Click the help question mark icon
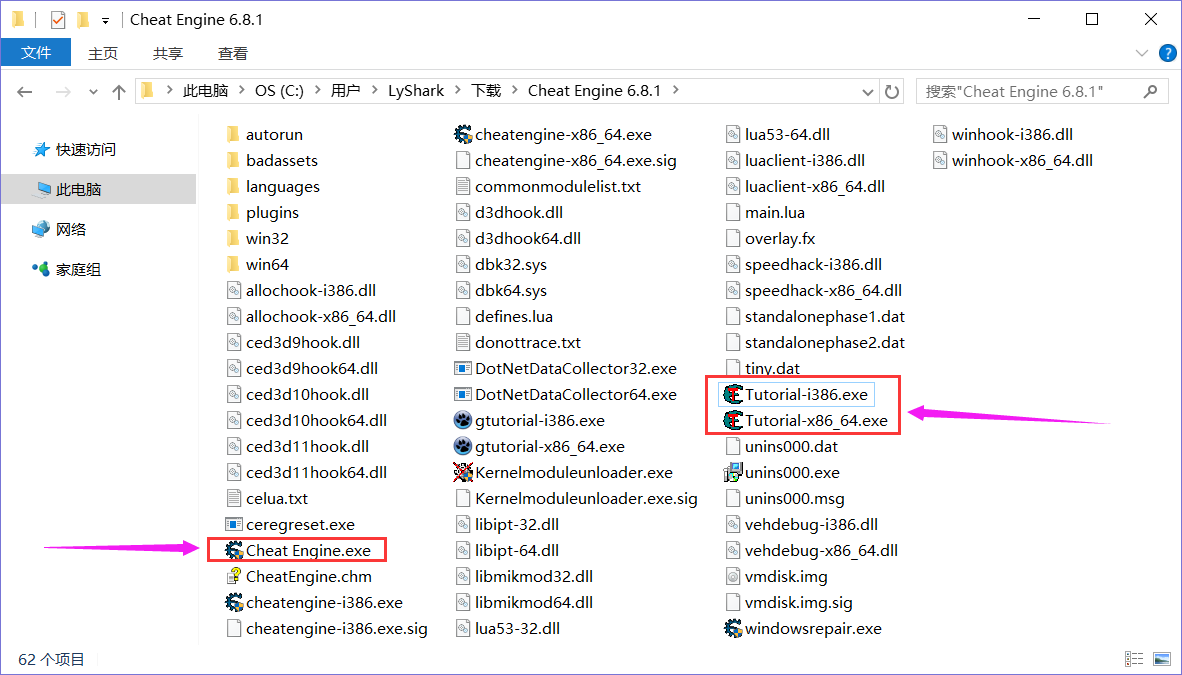The image size is (1182, 675). [1168, 53]
